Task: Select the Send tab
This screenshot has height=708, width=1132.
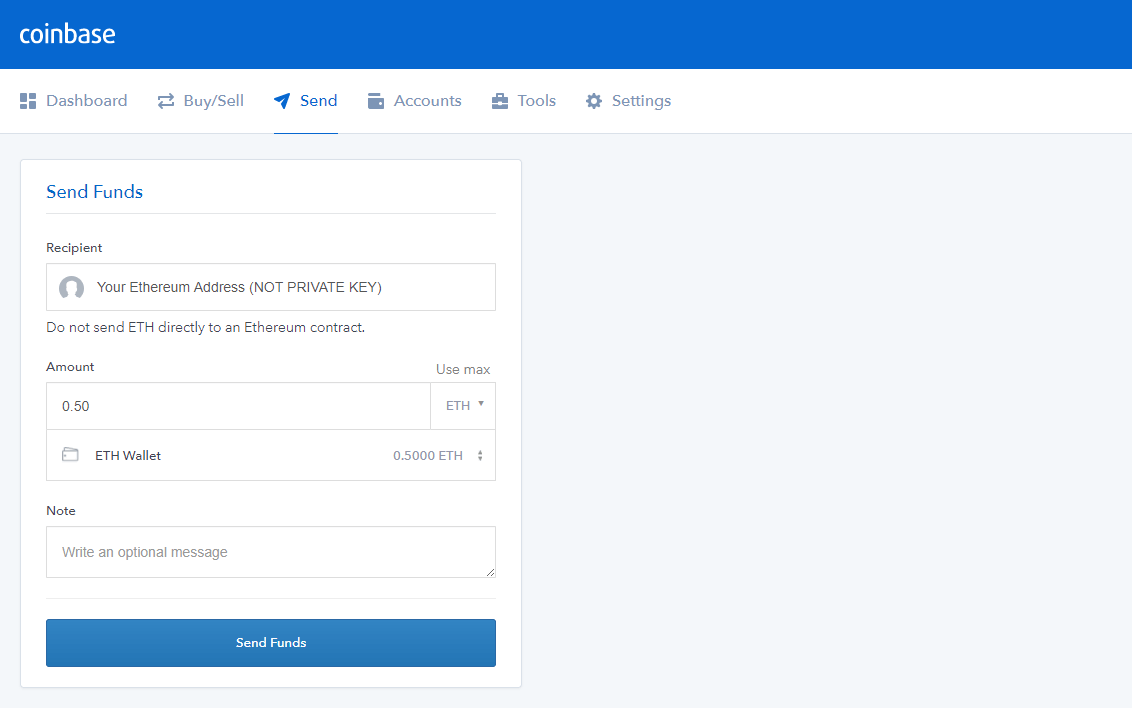Action: pyautogui.click(x=305, y=101)
